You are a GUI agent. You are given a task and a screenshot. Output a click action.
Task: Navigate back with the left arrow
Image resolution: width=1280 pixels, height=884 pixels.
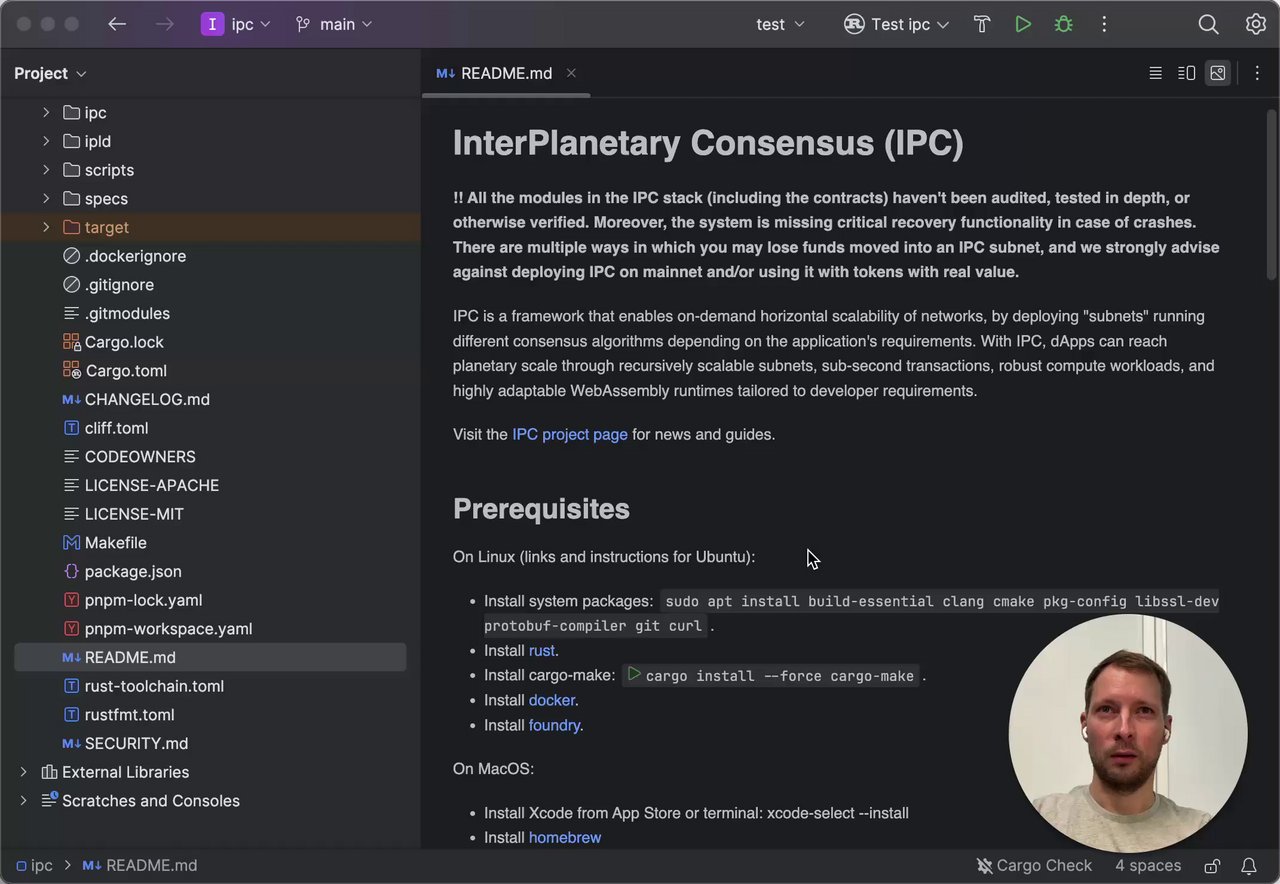pyautogui.click(x=117, y=24)
